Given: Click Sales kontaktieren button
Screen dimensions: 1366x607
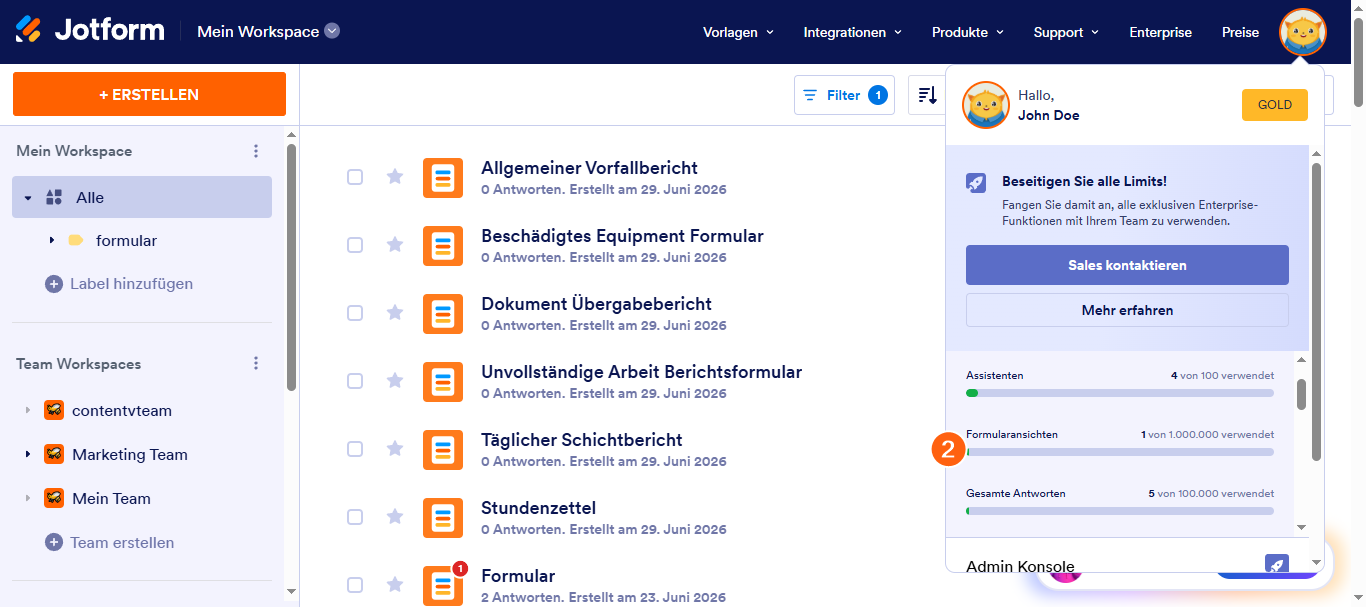Looking at the screenshot, I should pyautogui.click(x=1127, y=265).
